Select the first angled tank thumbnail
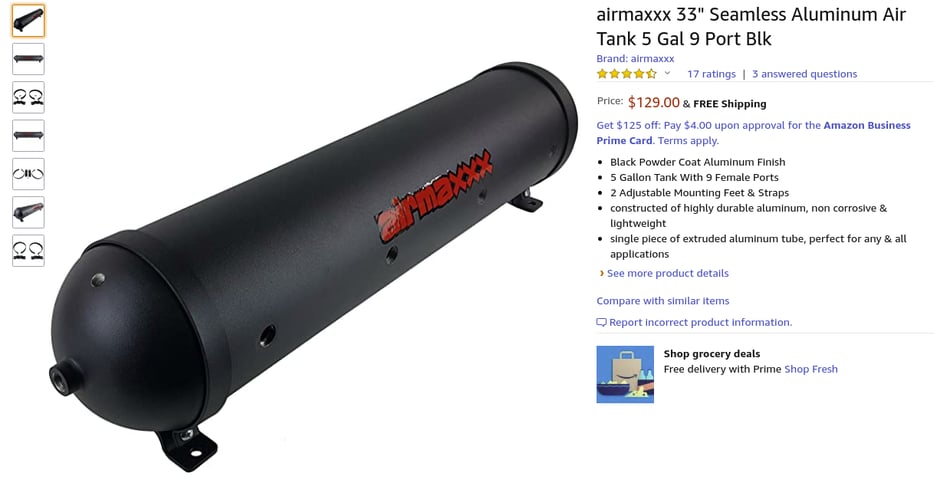The image size is (950, 483). pos(28,21)
